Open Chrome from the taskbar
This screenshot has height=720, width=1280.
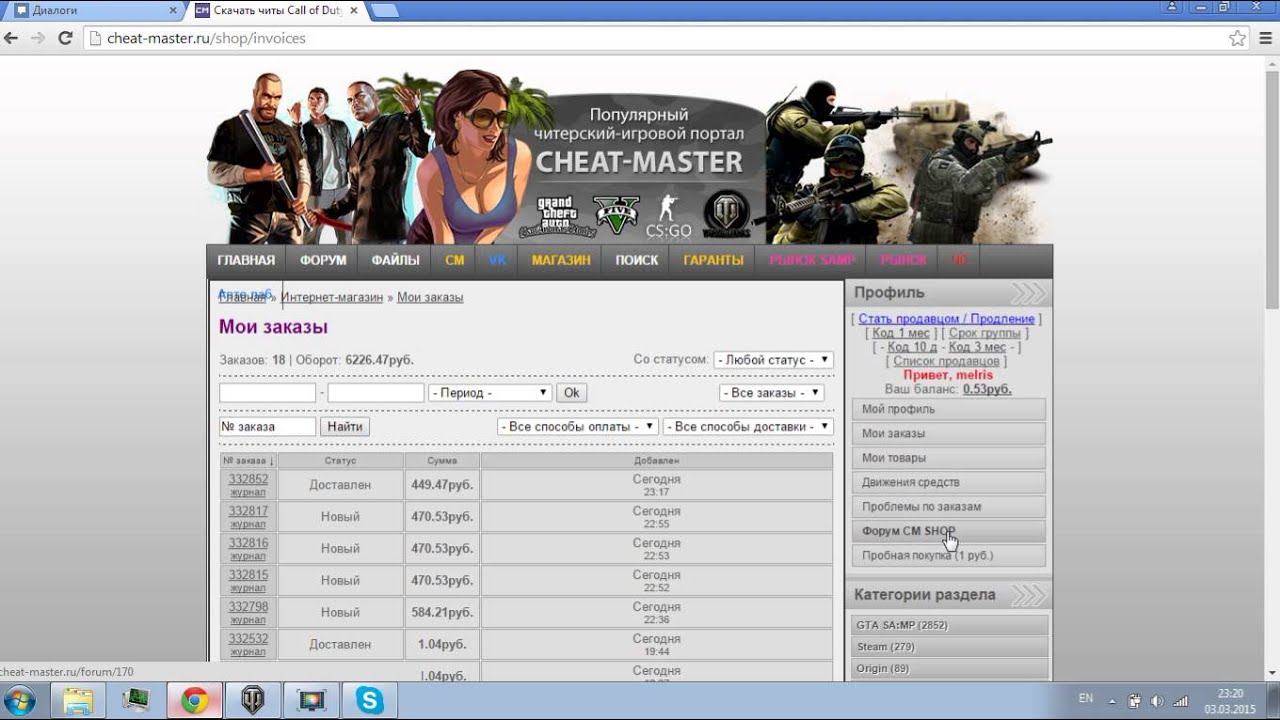coord(195,700)
